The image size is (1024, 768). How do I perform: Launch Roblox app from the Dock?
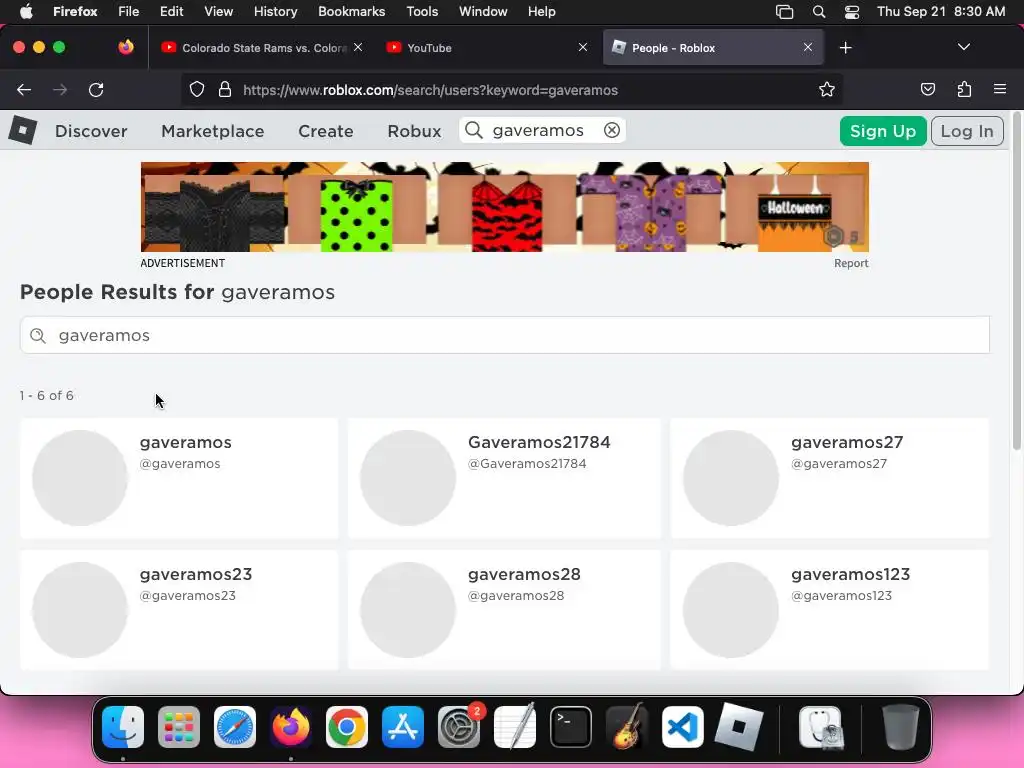coord(739,727)
